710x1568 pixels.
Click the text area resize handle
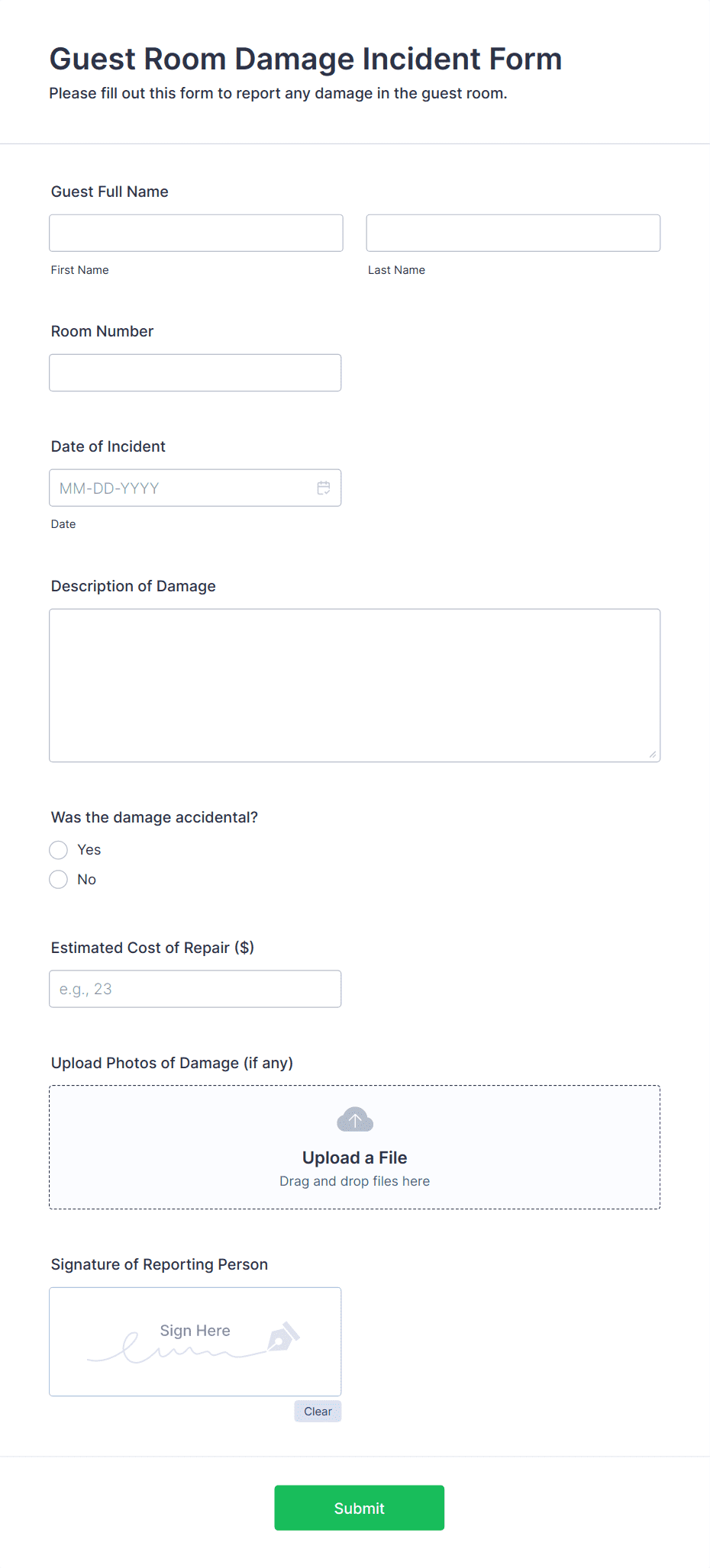click(x=654, y=755)
